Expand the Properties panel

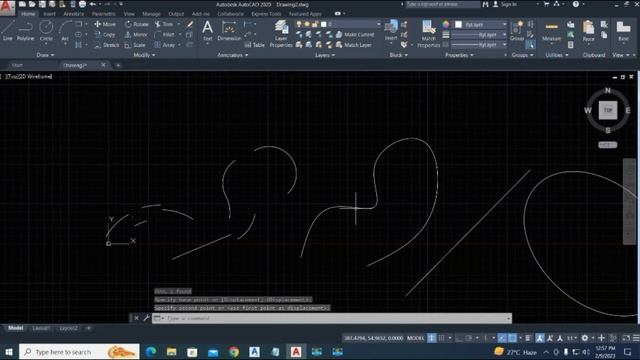(x=459, y=55)
